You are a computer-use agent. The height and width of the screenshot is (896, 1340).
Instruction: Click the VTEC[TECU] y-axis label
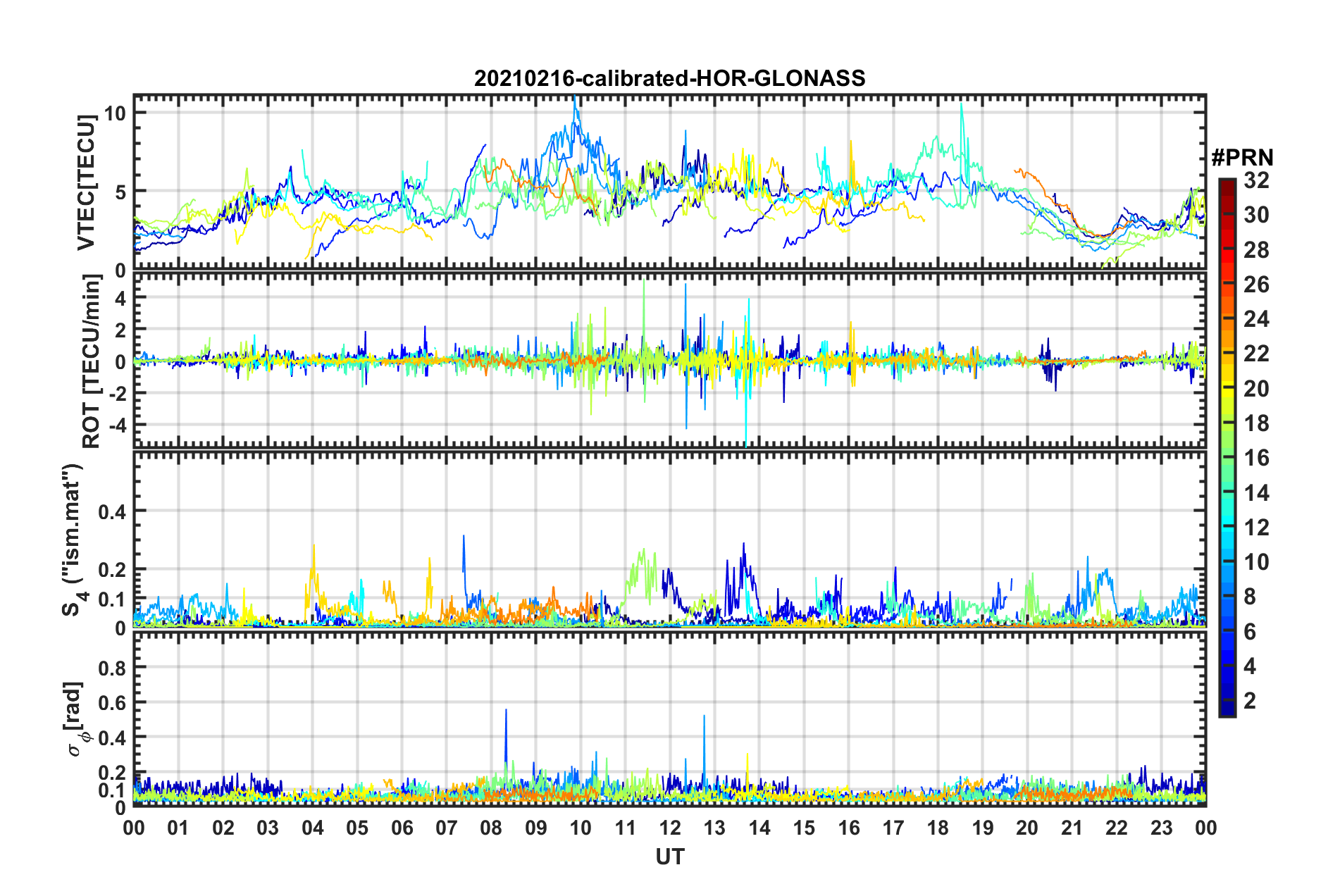tap(86, 183)
